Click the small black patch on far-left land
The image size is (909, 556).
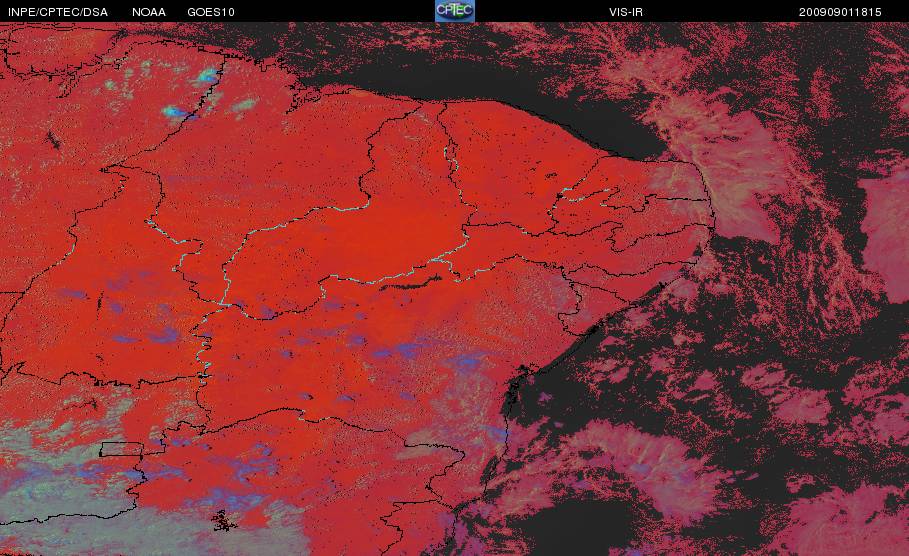tap(53, 140)
